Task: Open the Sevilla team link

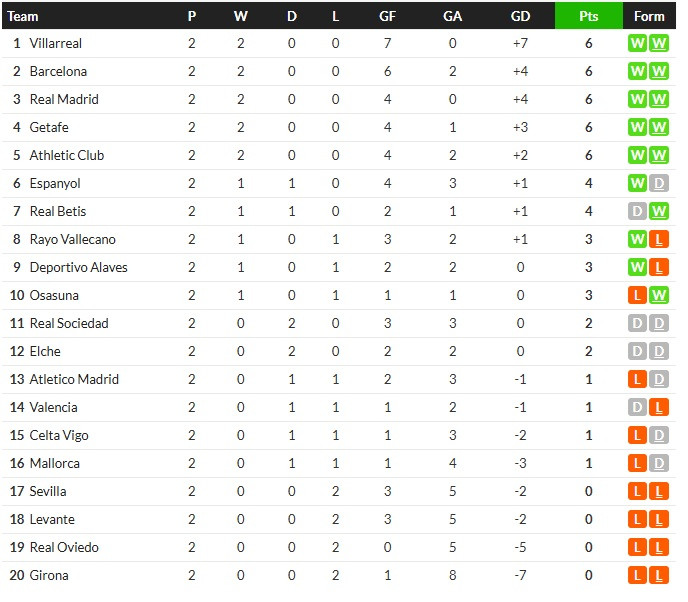Action: tap(48, 491)
